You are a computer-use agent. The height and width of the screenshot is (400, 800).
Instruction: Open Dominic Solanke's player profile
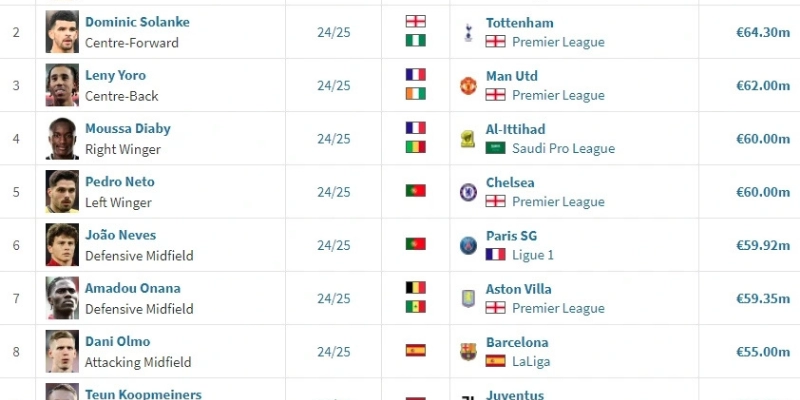(137, 22)
